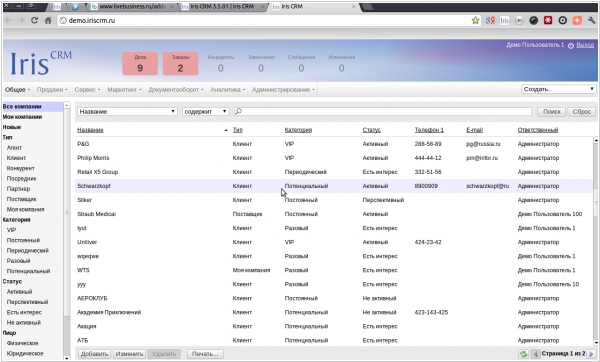Image resolution: width=600 pixels, height=362 pixels.
Task: Click the orange plus extension icon
Action: (577, 20)
